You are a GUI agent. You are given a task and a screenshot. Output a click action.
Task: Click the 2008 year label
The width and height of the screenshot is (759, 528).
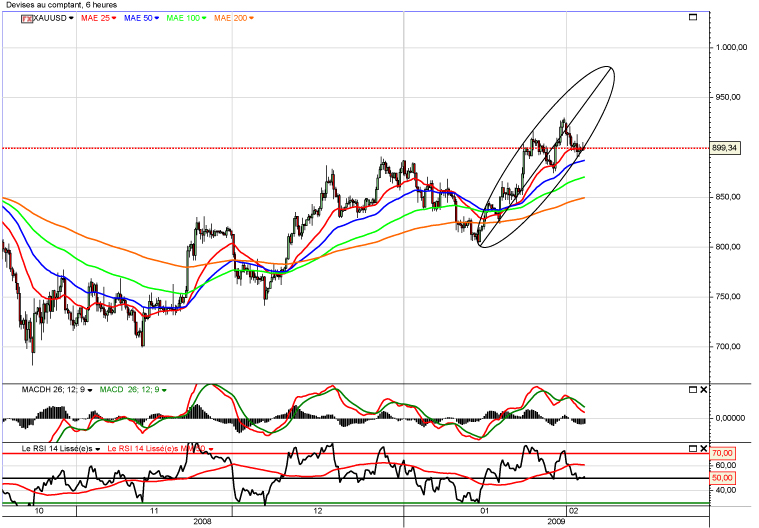[202, 522]
